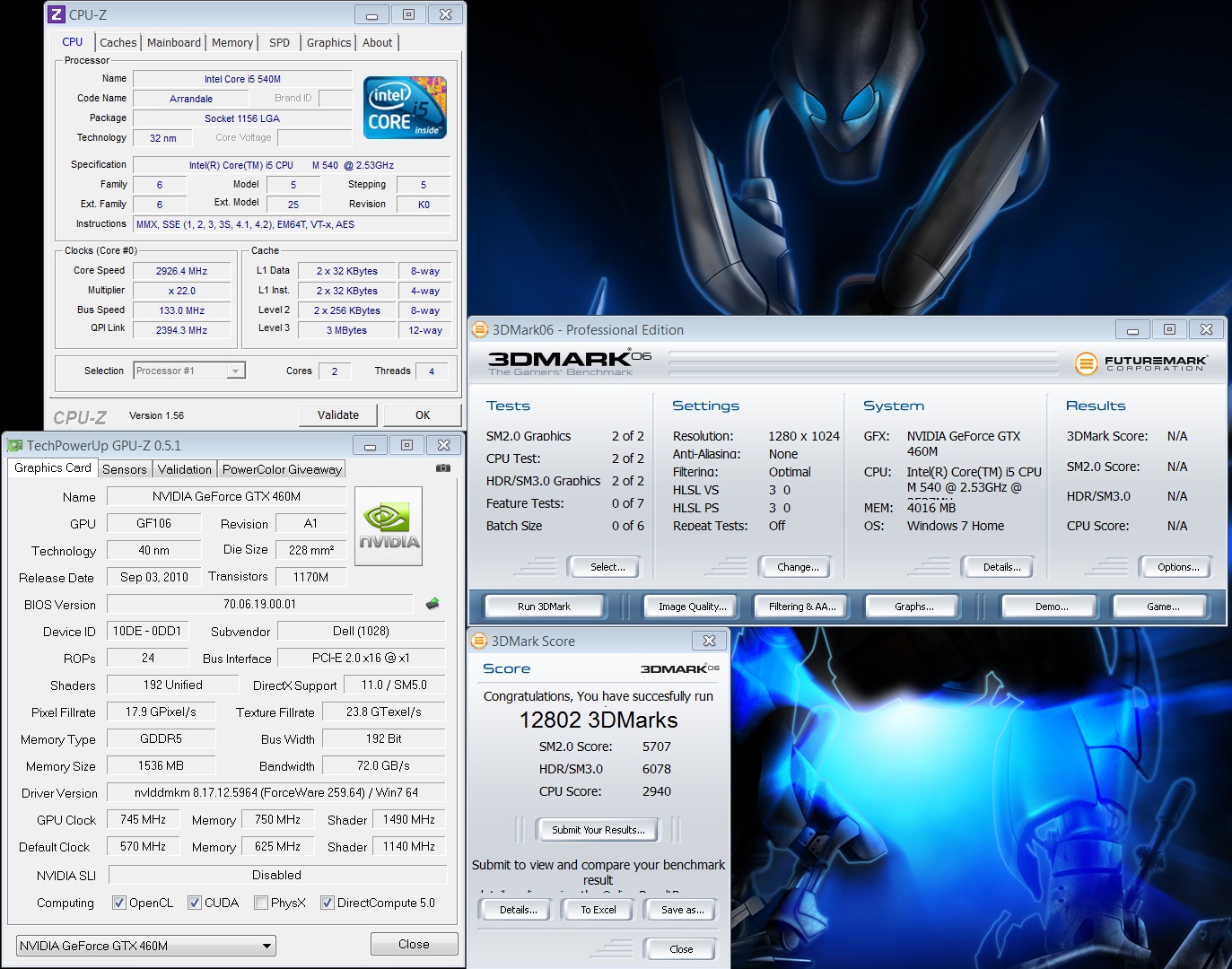Open the Graphs button in 3DMark06
Image resolution: width=1232 pixels, height=969 pixels.
(913, 607)
